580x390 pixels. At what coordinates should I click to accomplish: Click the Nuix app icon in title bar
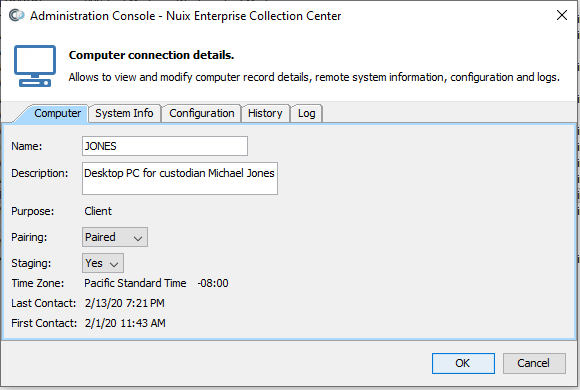16,16
